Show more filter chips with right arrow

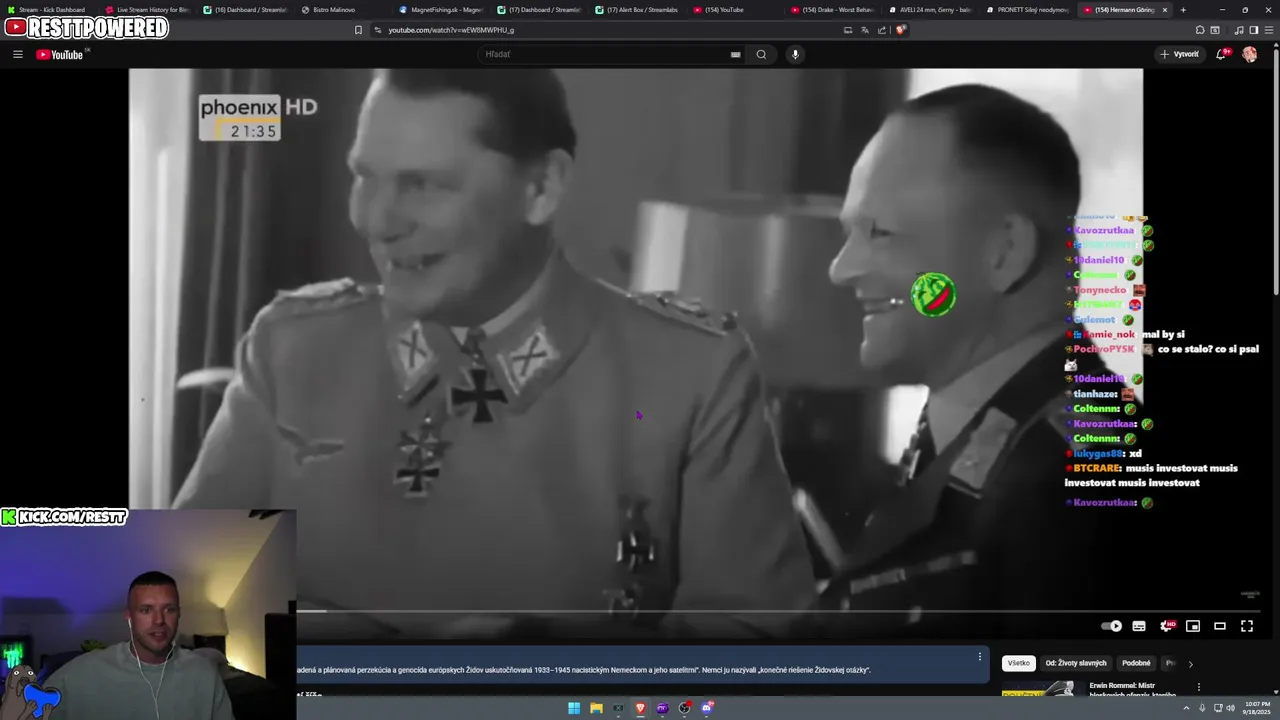[x=1190, y=663]
